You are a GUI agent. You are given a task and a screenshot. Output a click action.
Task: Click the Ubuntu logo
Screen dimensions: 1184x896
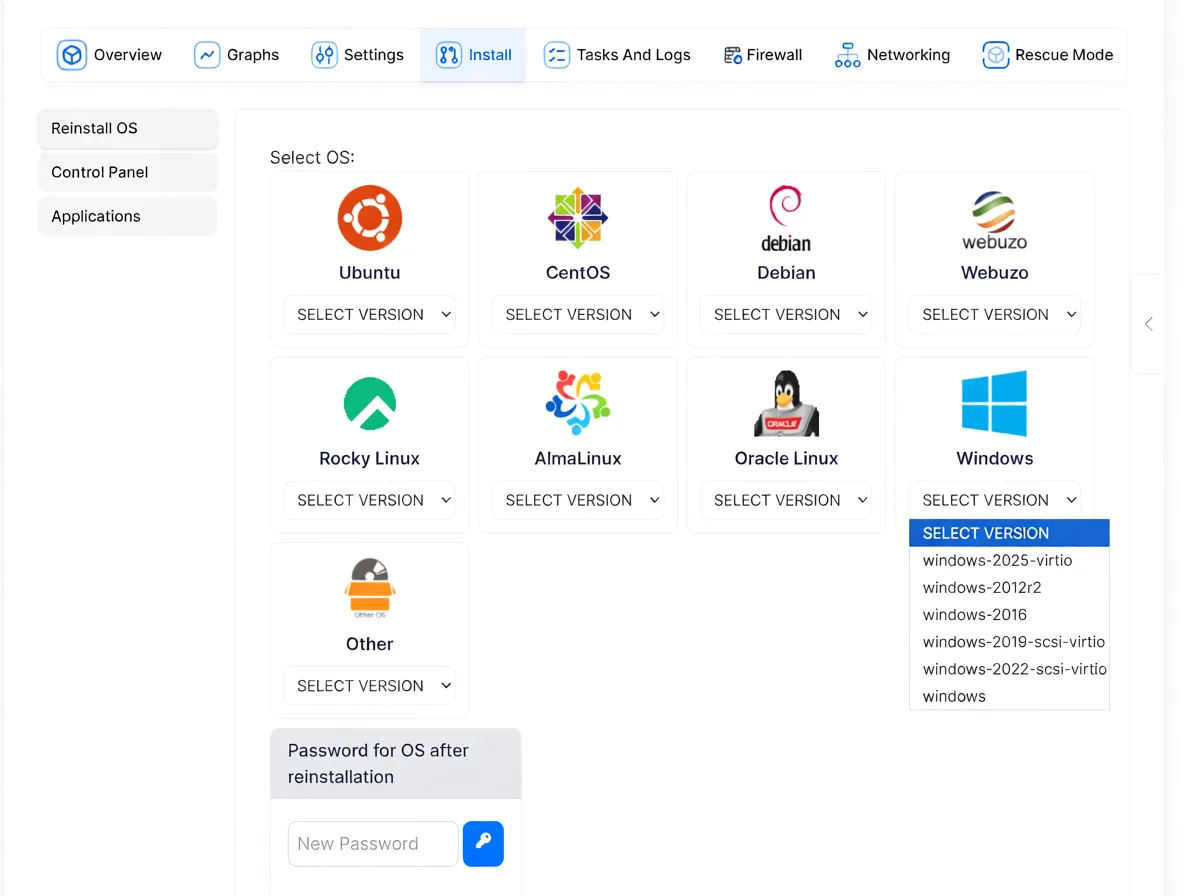[x=369, y=217]
